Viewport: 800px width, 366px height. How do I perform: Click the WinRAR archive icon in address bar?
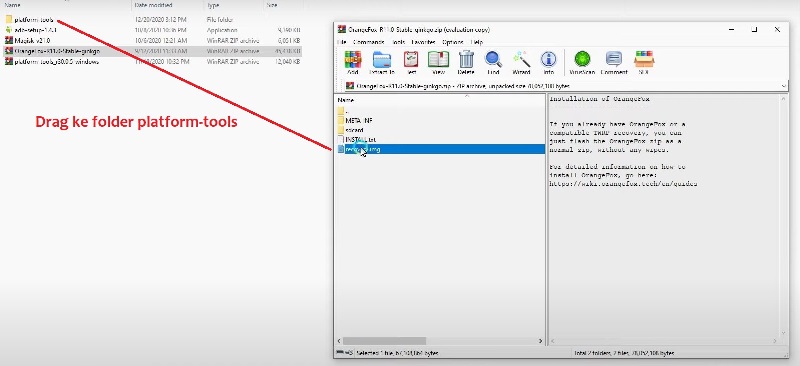[x=350, y=86]
